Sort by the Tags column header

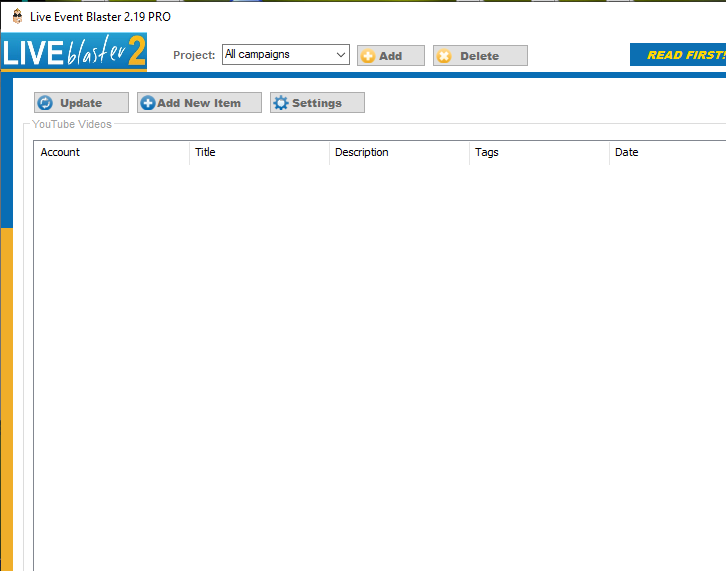(x=539, y=152)
